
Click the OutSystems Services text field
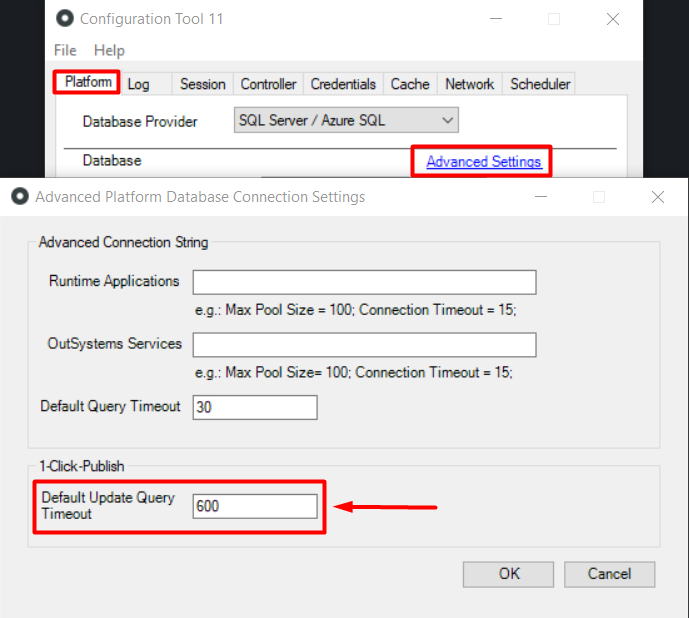pos(364,345)
